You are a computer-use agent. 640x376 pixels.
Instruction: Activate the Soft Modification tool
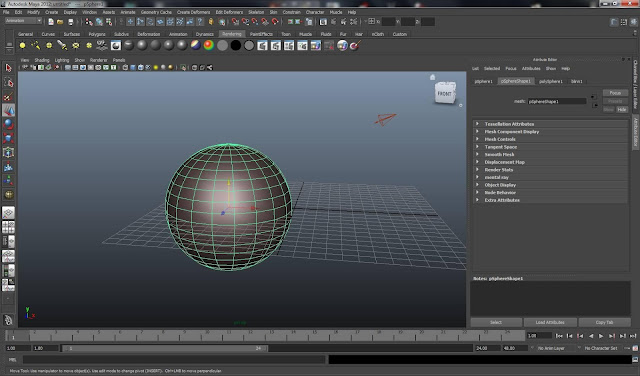pos(8,167)
